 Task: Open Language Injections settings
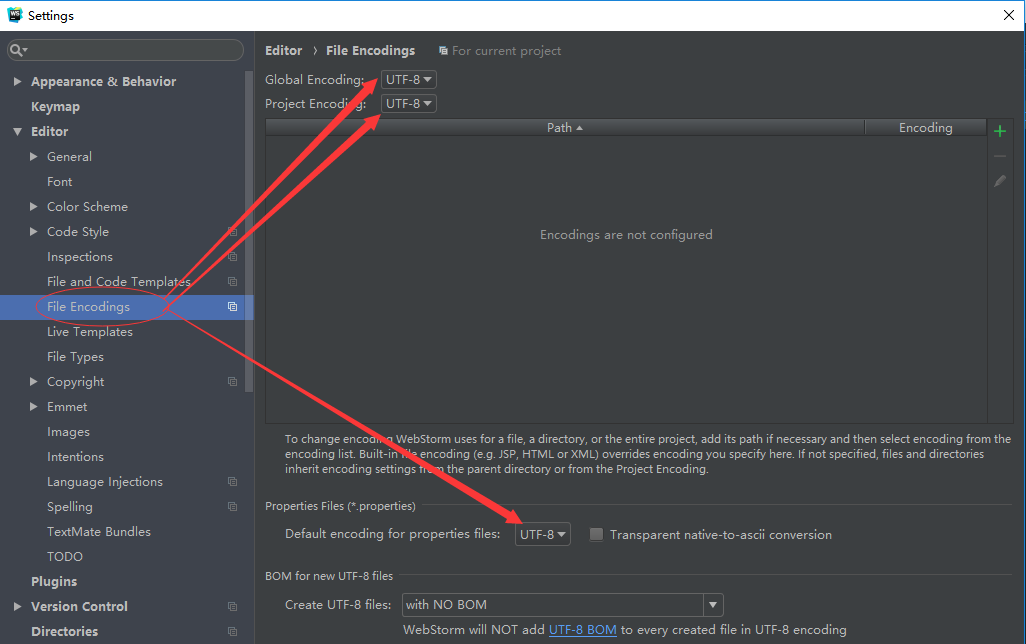tap(105, 482)
